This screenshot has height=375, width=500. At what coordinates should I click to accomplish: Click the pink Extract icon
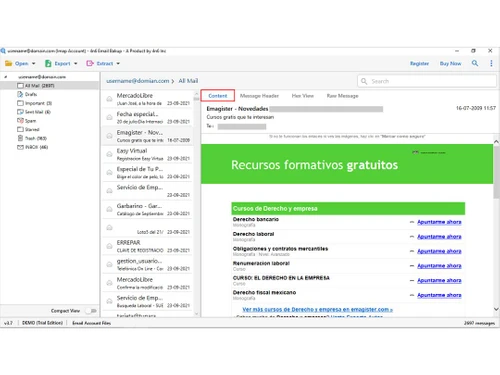coord(90,63)
